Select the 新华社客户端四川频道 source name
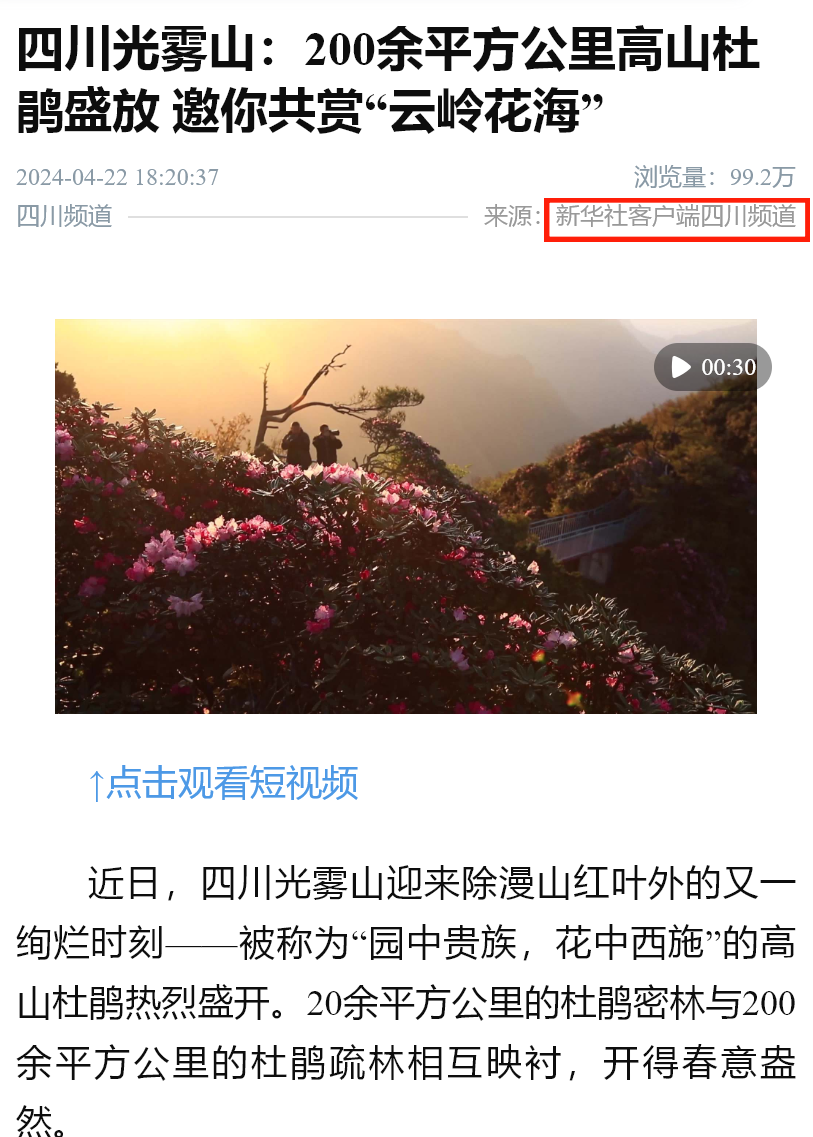Image resolution: width=813 pixels, height=1137 pixels. click(x=676, y=216)
